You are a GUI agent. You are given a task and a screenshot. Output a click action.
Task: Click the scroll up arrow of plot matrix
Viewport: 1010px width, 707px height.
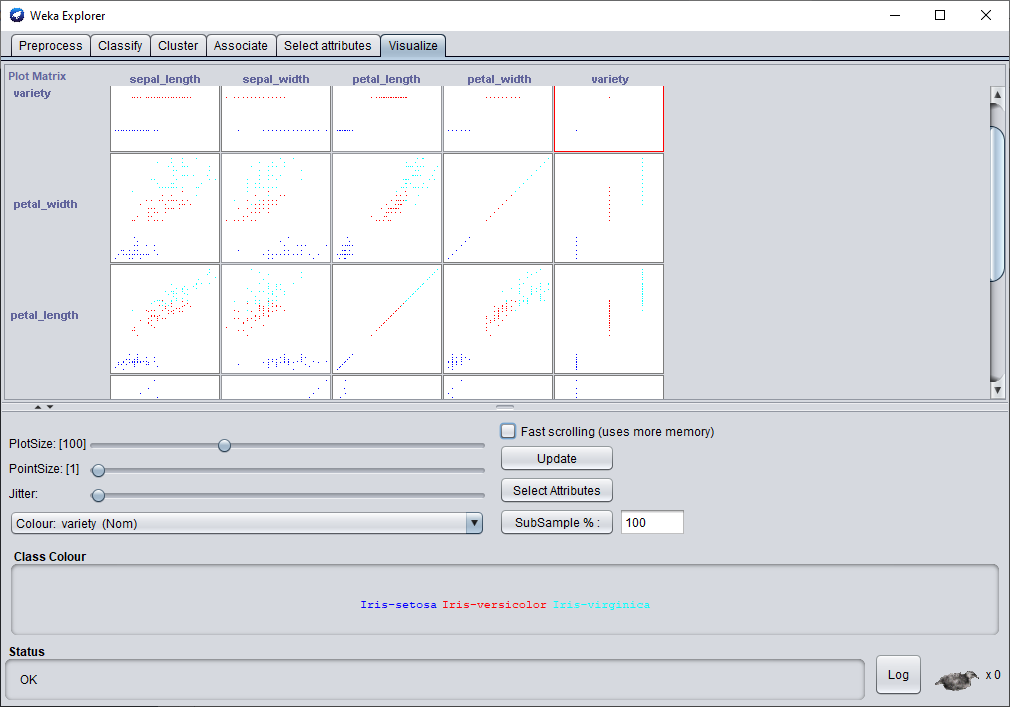point(996,95)
